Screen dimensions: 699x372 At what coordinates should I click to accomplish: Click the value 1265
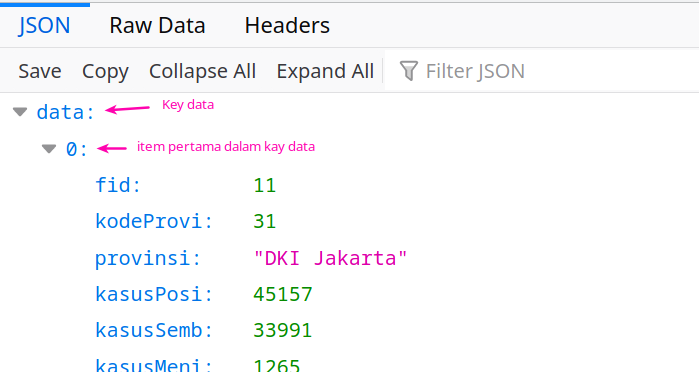(x=277, y=366)
